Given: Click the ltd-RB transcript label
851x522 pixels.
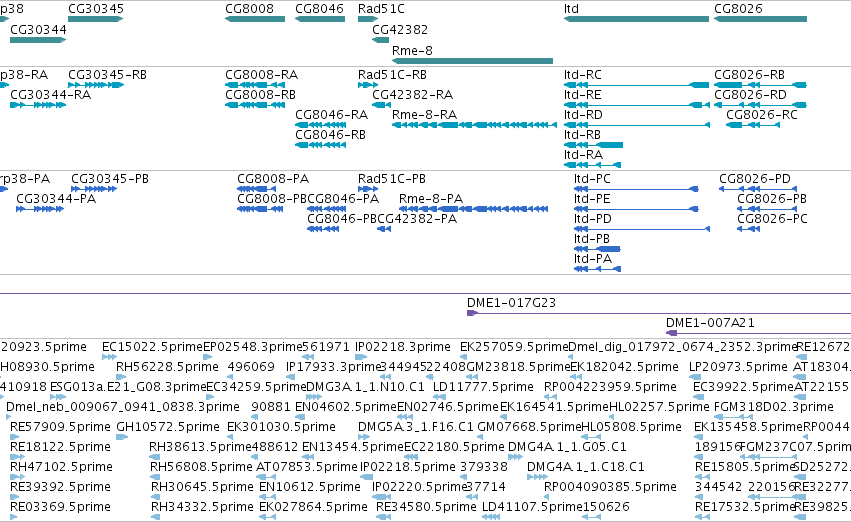Looking at the screenshot, I should tap(582, 135).
